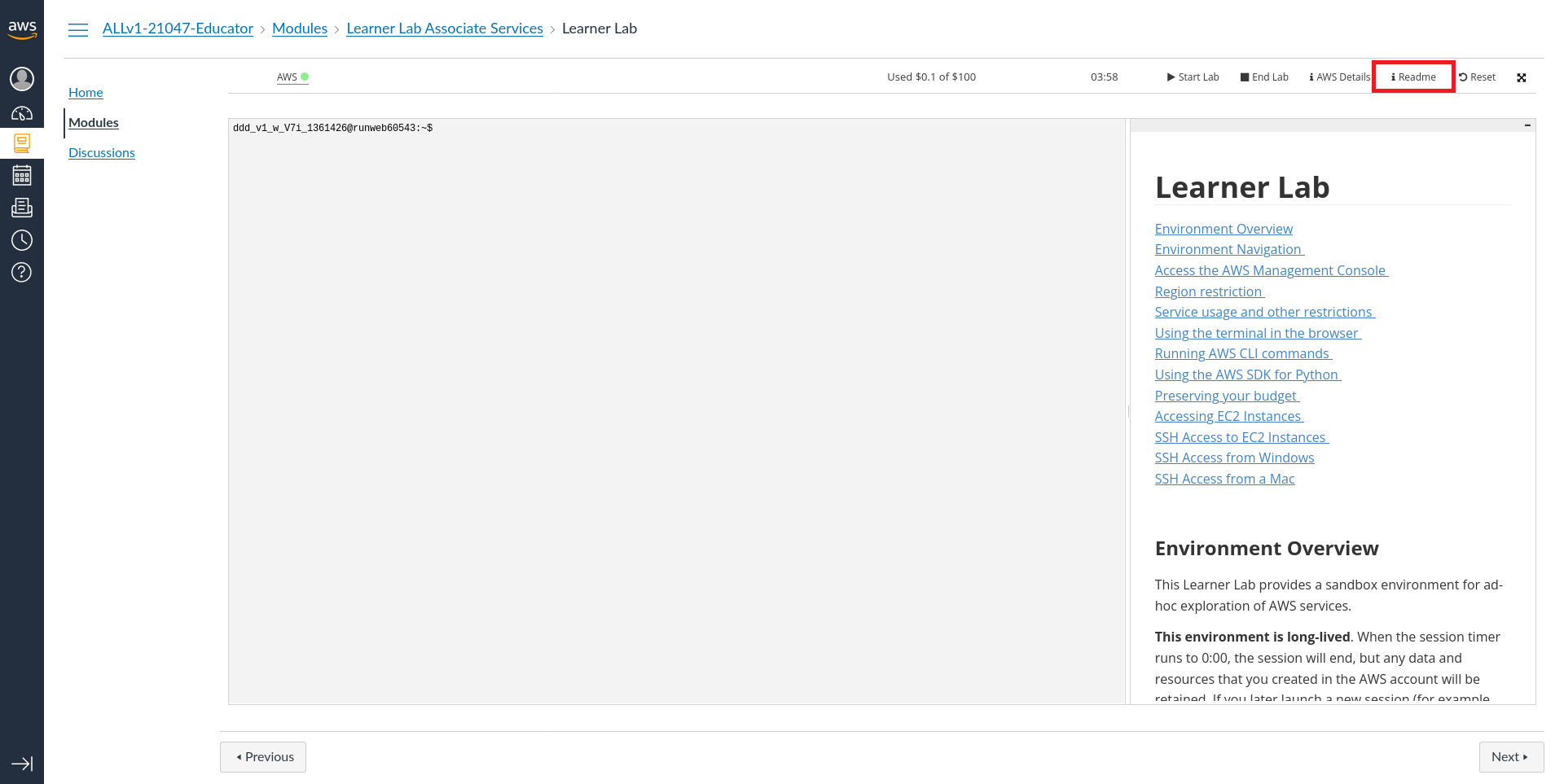1564x784 pixels.
Task: Click inside the terminal prompt area
Action: click(676, 407)
